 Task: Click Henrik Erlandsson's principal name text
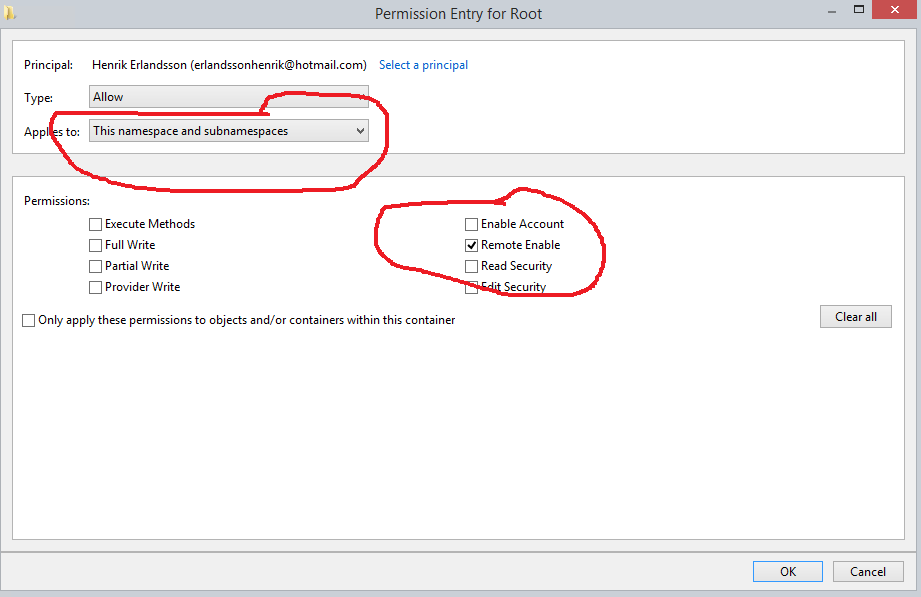tap(228, 64)
